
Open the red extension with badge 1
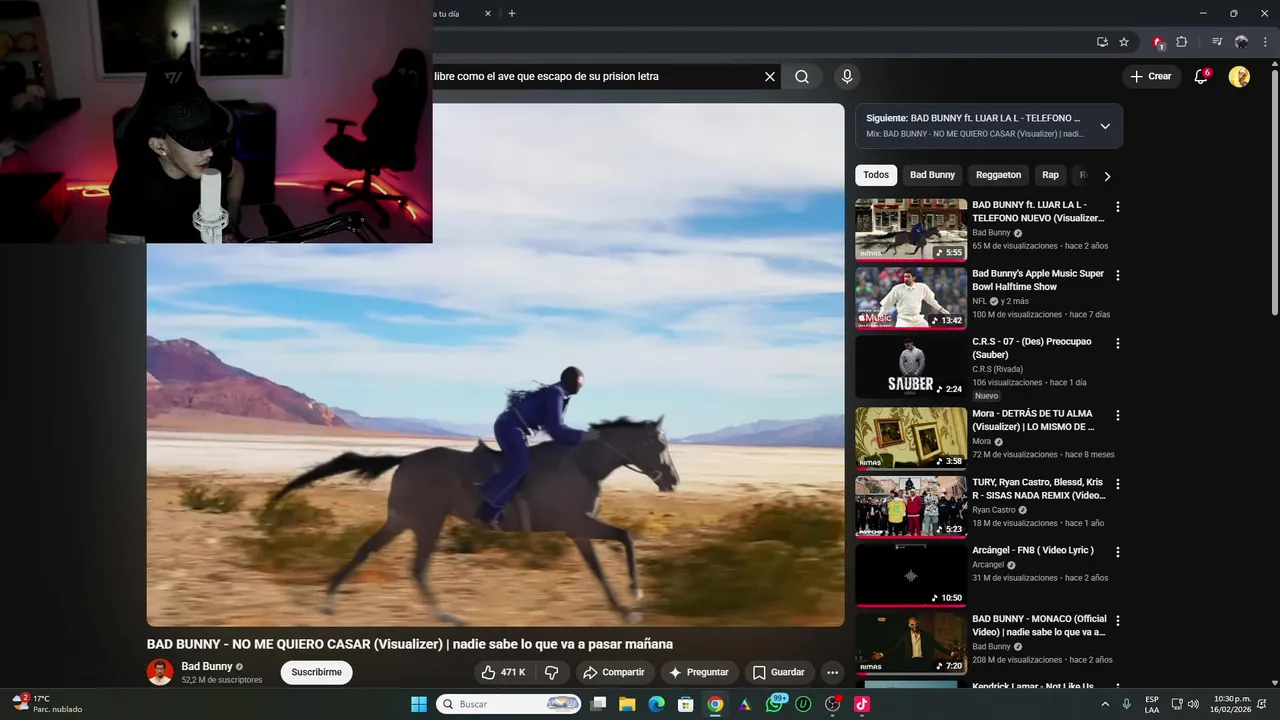click(x=1158, y=42)
